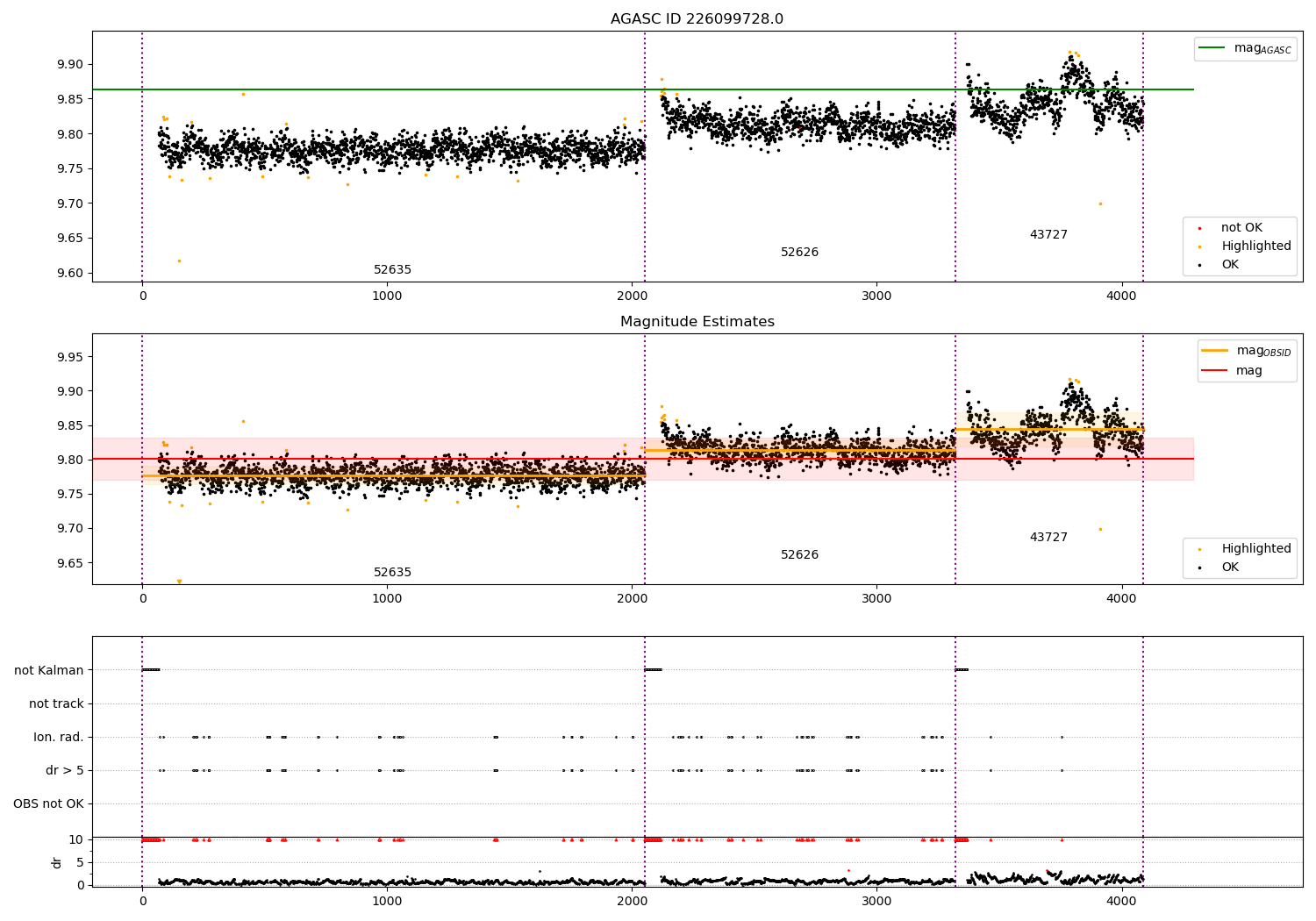The image size is (1316, 921).
Task: Click the 'Ion. rad.' row label
Action: [59, 738]
